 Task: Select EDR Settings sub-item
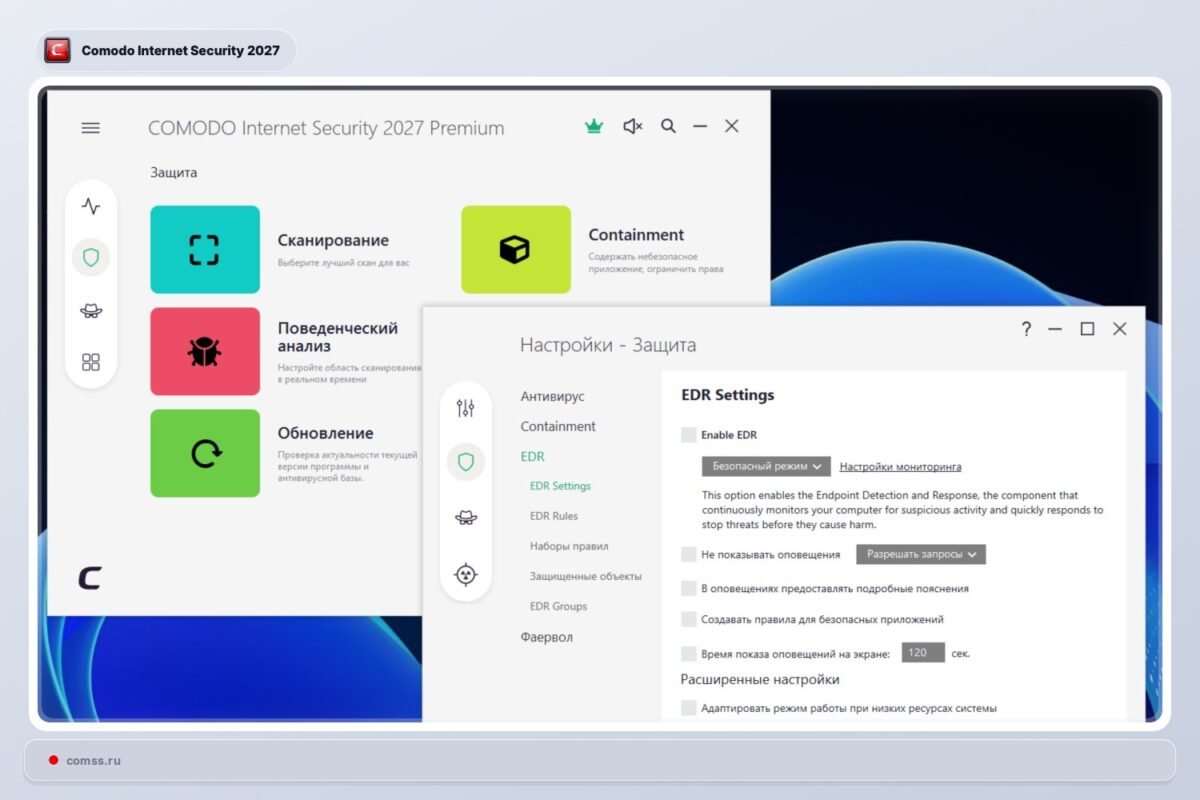pos(560,486)
